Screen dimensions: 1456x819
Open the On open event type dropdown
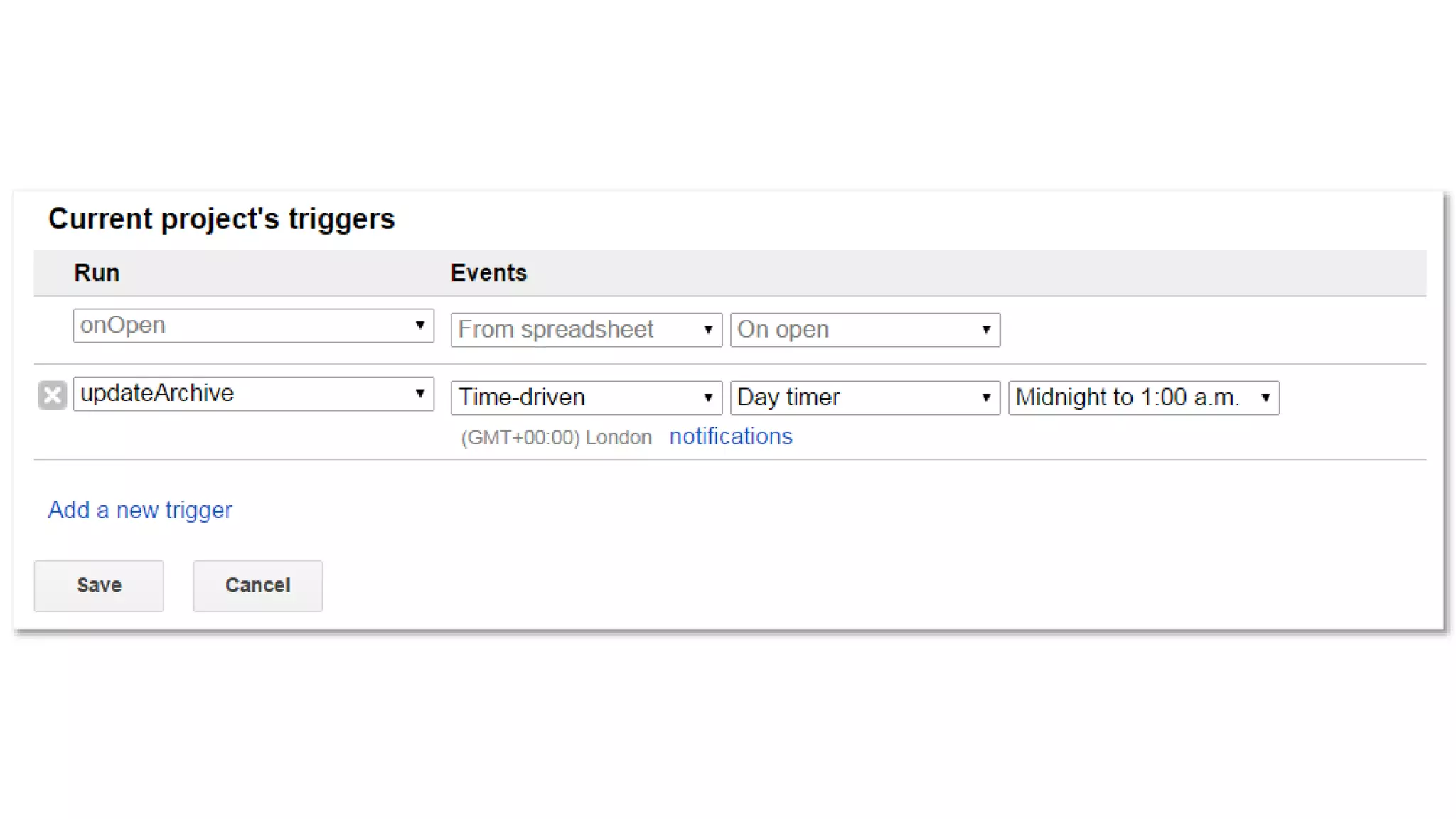pyautogui.click(x=864, y=330)
